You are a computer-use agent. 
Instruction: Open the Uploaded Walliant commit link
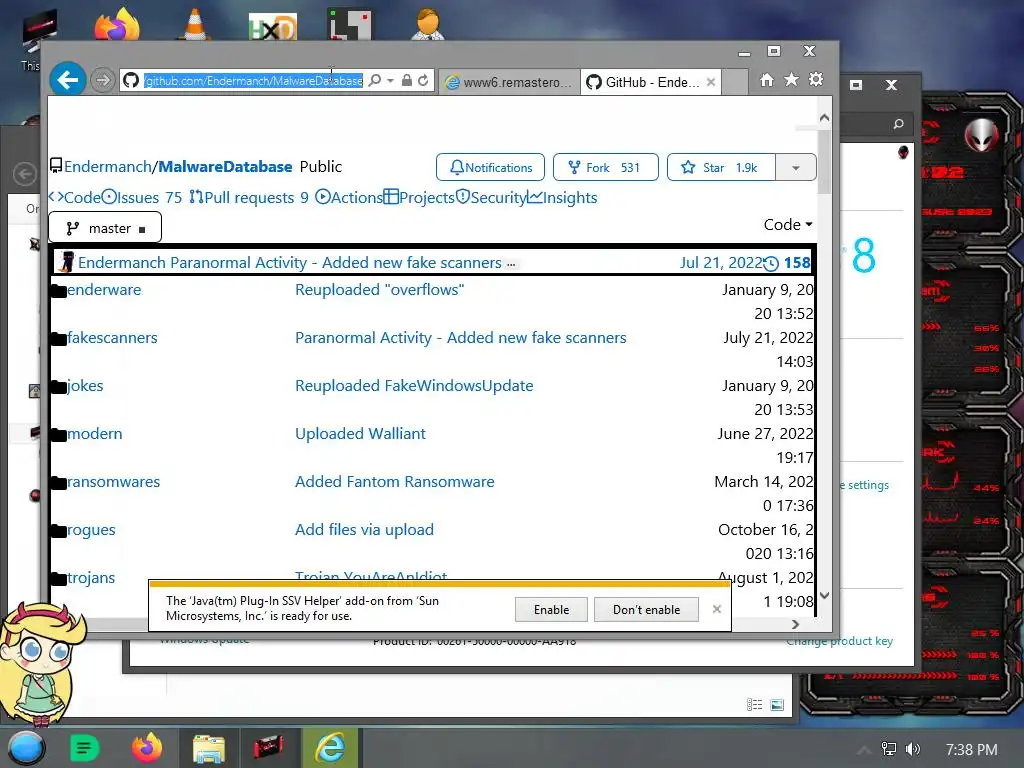pos(360,434)
